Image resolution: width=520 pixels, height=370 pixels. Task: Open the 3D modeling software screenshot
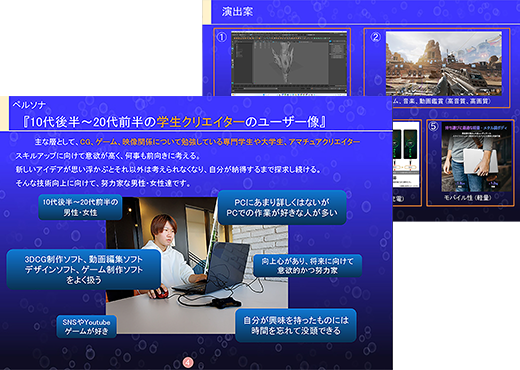(x=289, y=63)
